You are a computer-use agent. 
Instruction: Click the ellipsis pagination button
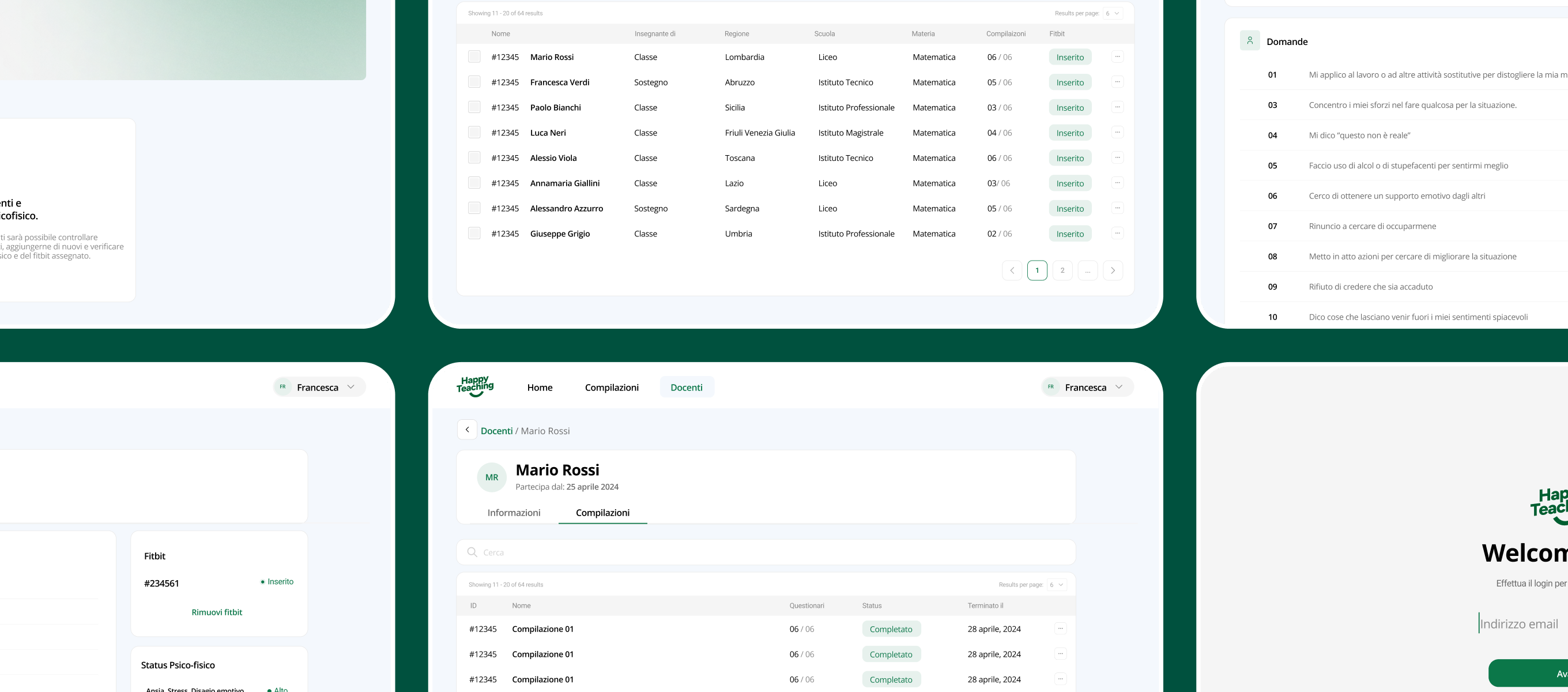[x=1087, y=270]
